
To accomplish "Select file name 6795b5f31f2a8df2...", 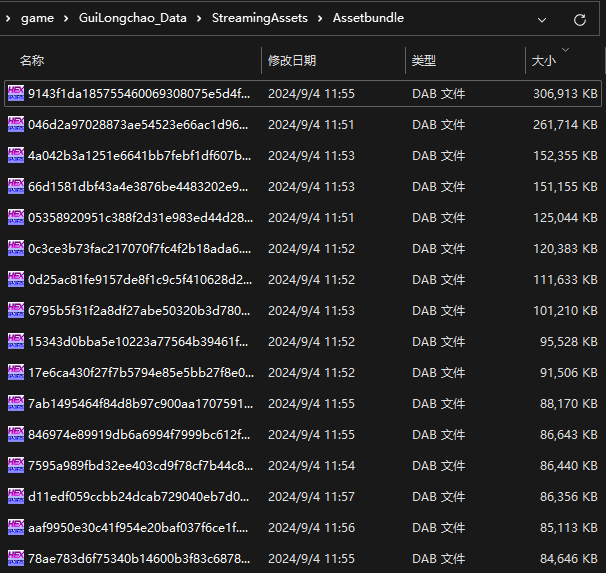I will click(139, 311).
